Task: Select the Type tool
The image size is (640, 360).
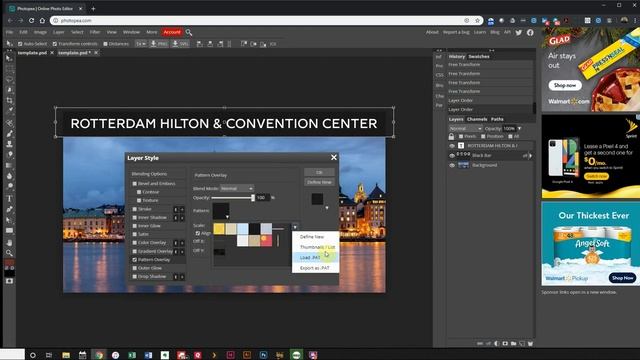Action: pos(9,199)
